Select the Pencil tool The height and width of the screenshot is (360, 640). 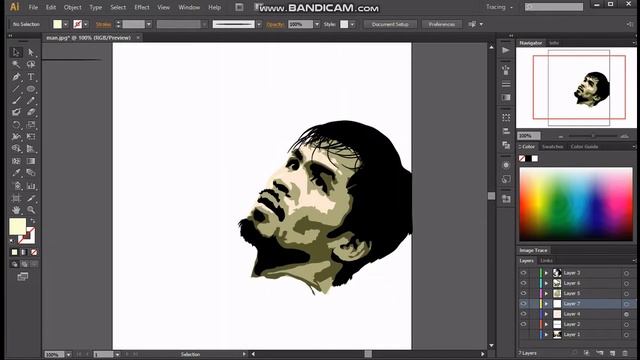click(31, 100)
